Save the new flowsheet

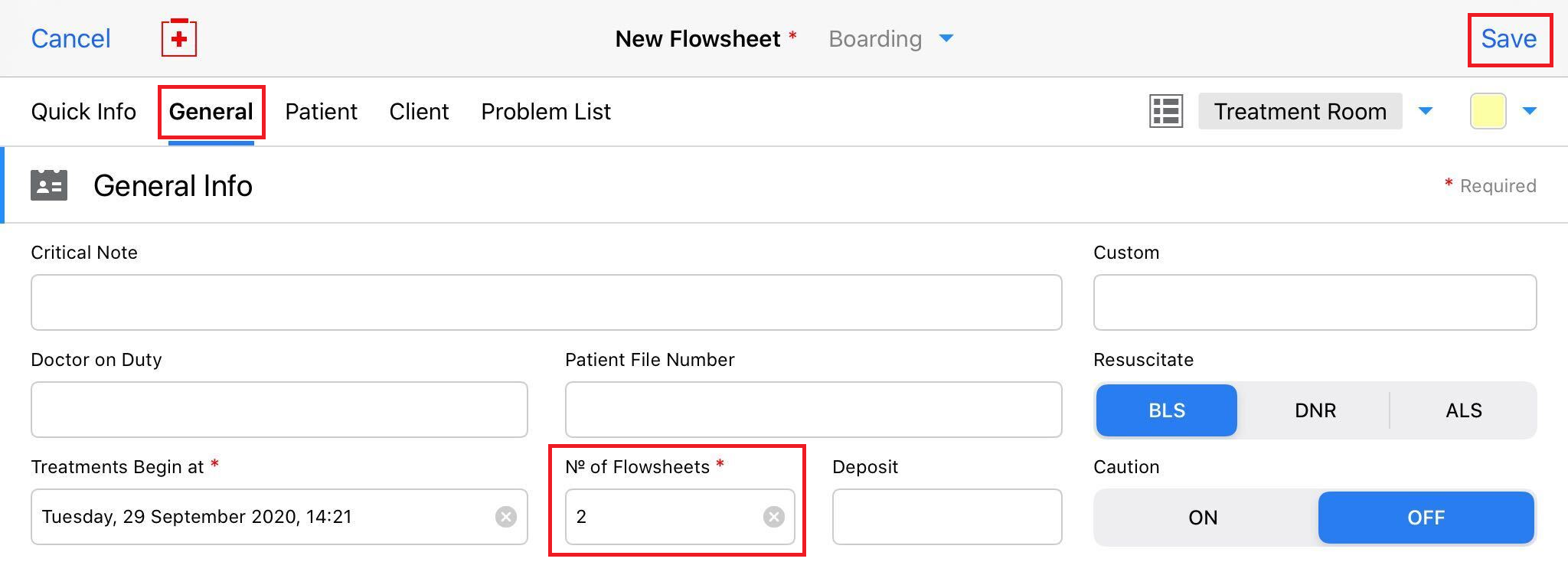(1508, 39)
